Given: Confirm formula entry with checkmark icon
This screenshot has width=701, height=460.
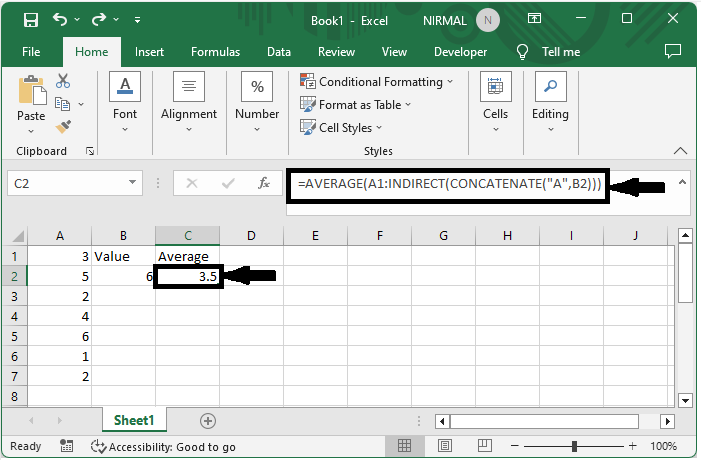Looking at the screenshot, I should [228, 183].
